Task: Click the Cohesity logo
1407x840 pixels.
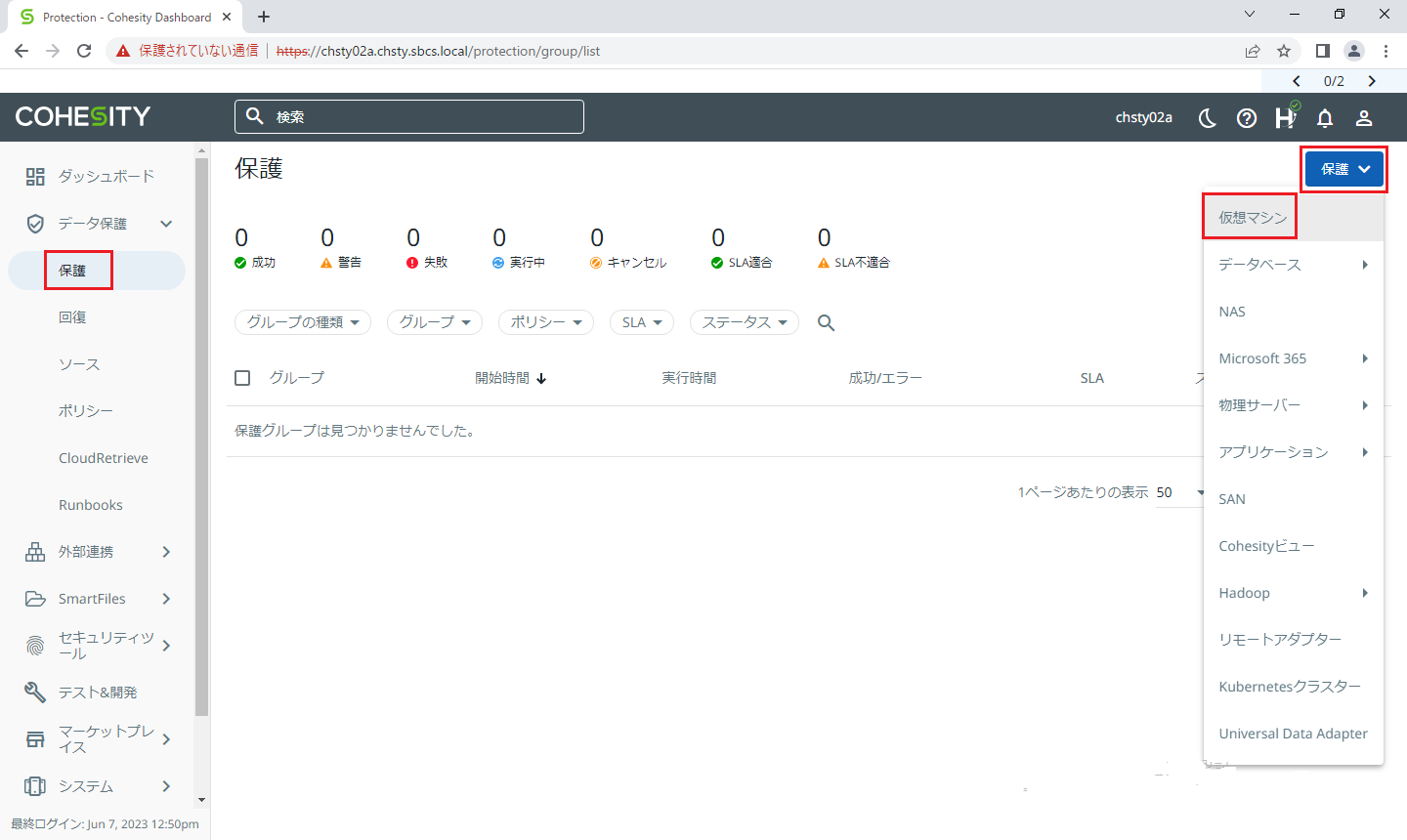Action: click(83, 116)
